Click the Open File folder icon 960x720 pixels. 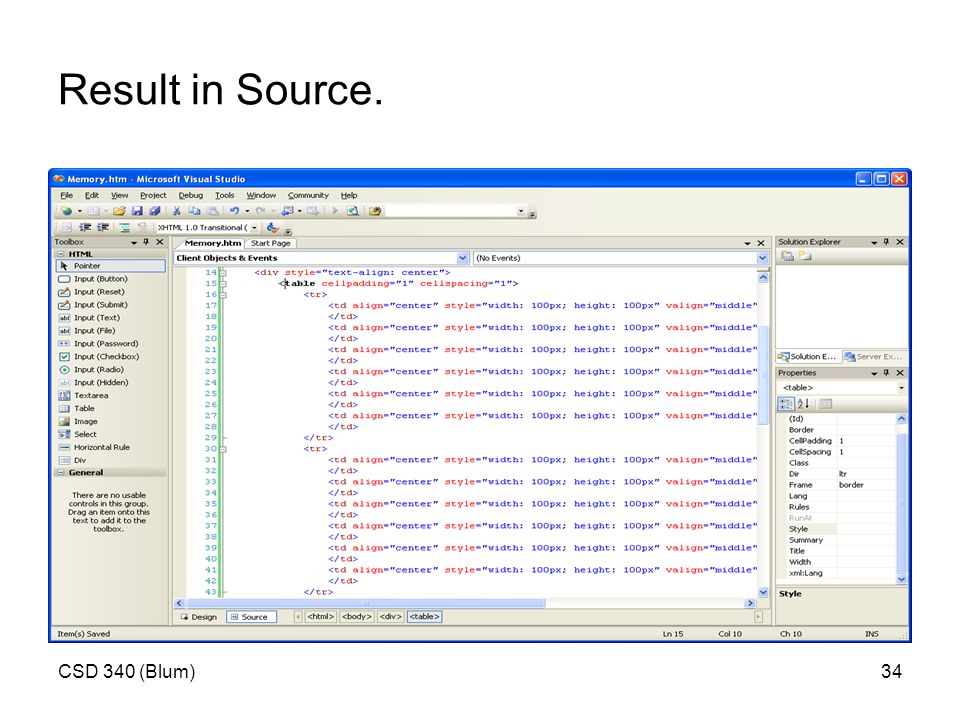(x=119, y=211)
